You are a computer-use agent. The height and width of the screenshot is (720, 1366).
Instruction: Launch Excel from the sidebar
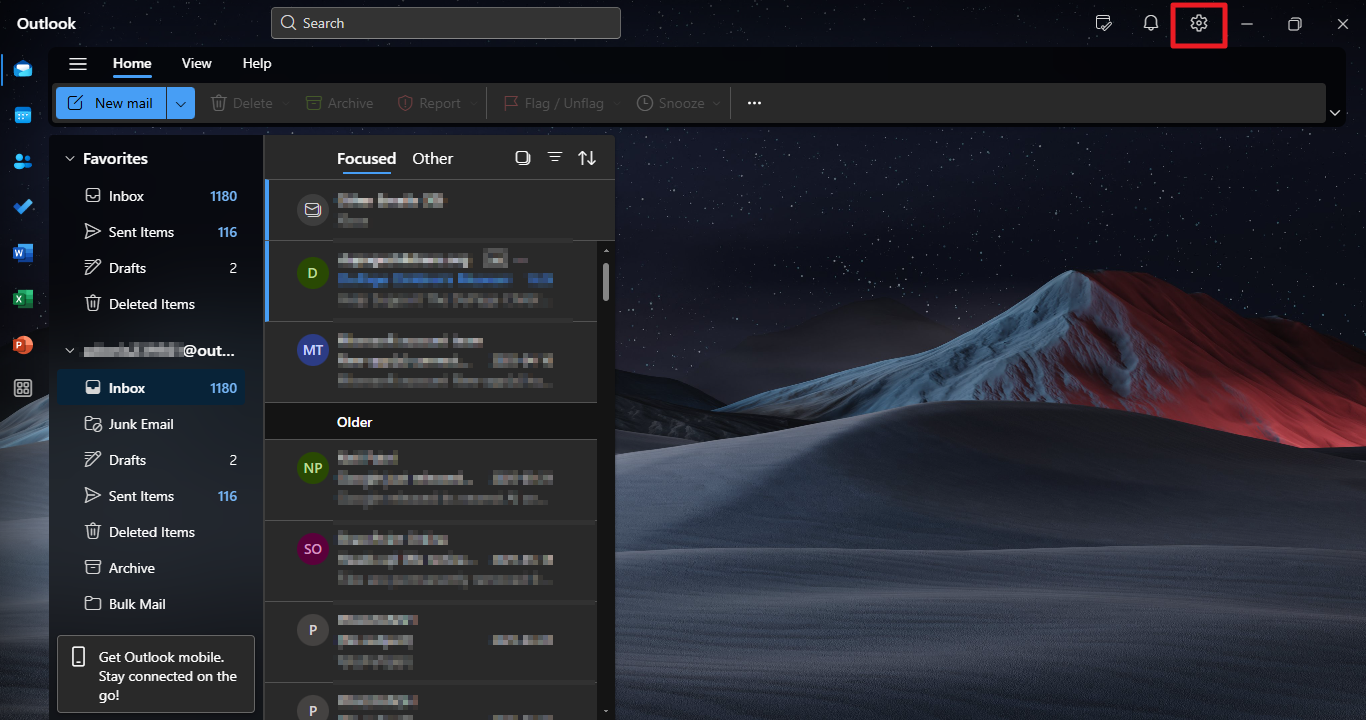[22, 299]
